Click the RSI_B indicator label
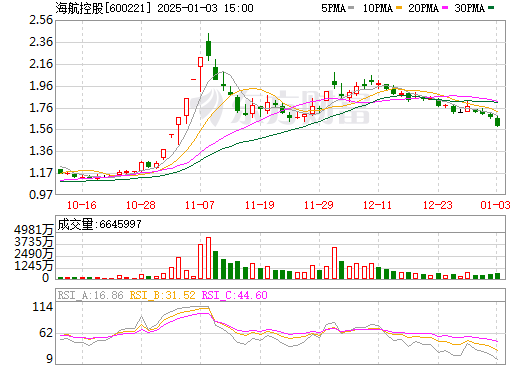 tap(162, 295)
